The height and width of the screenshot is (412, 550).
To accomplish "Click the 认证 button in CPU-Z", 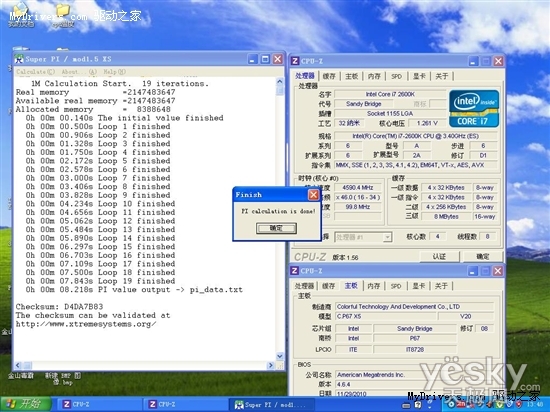I will [439, 257].
